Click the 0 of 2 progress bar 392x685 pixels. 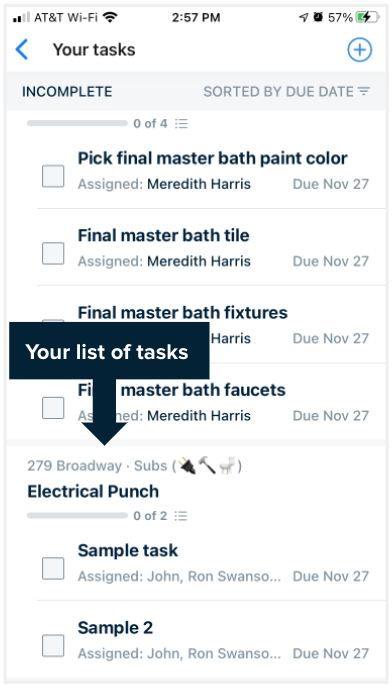pyautogui.click(x=77, y=516)
